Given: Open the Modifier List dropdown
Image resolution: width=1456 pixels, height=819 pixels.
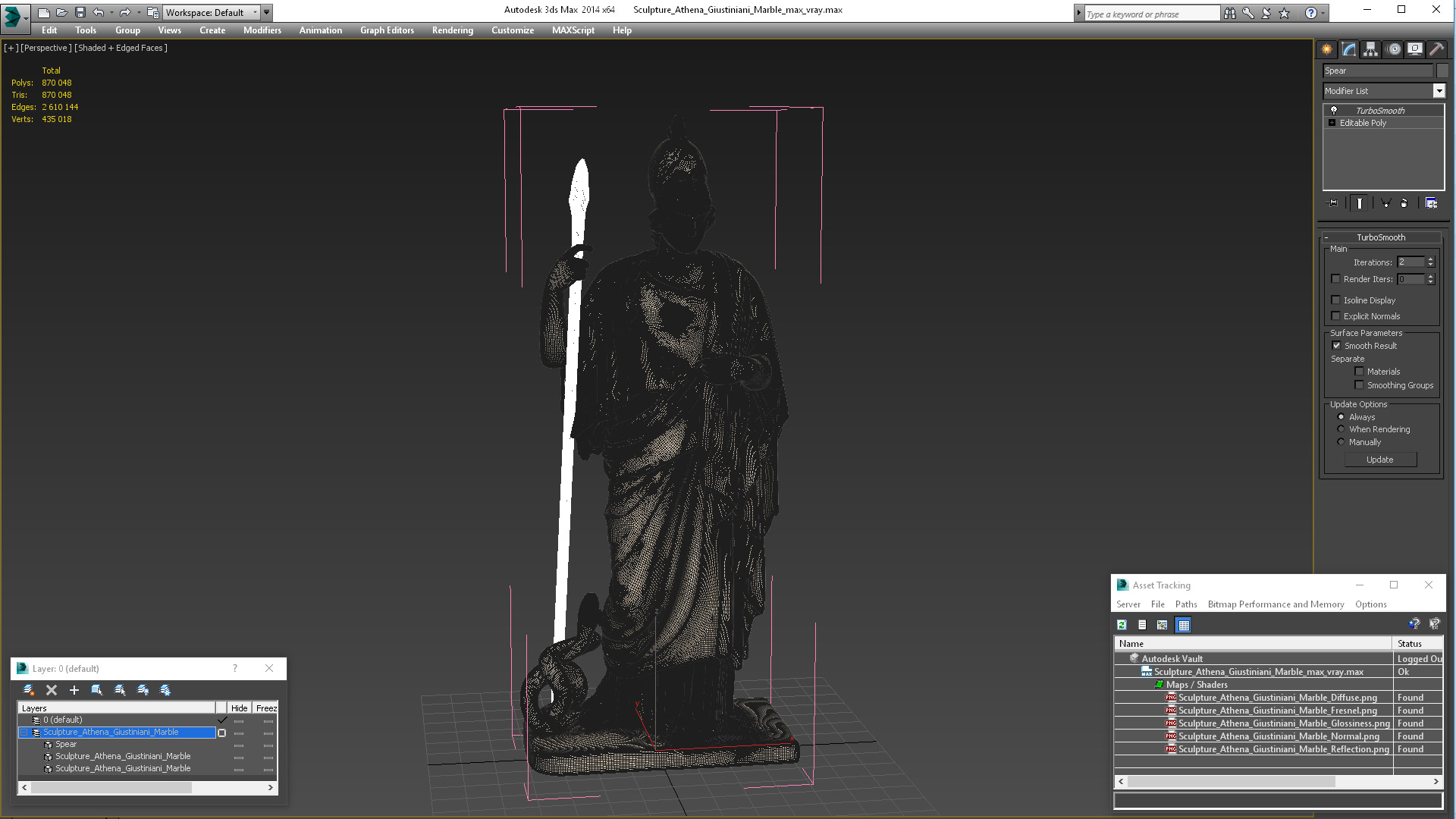Looking at the screenshot, I should pos(1439,91).
